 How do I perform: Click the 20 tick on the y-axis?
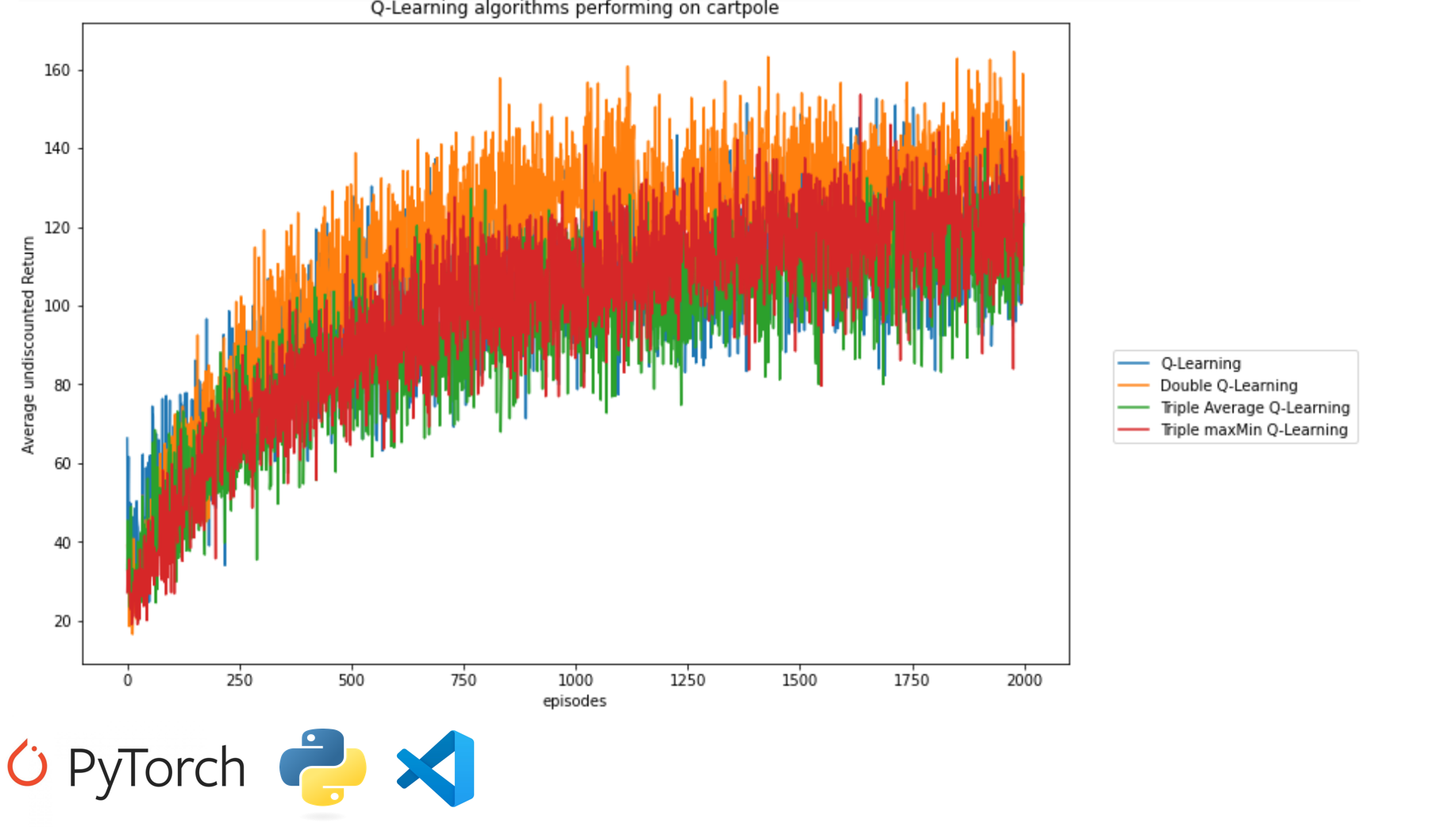62,621
